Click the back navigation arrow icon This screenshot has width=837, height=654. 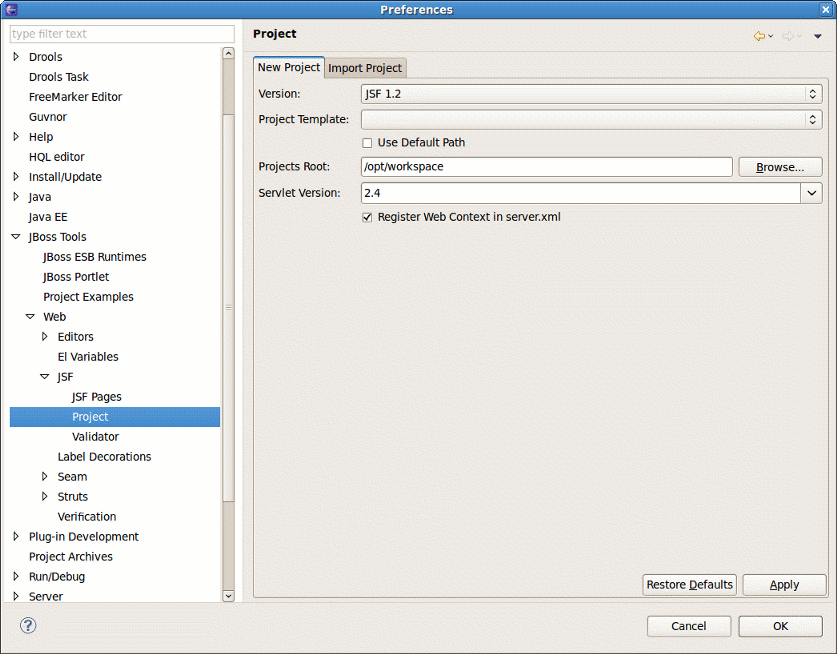758,34
